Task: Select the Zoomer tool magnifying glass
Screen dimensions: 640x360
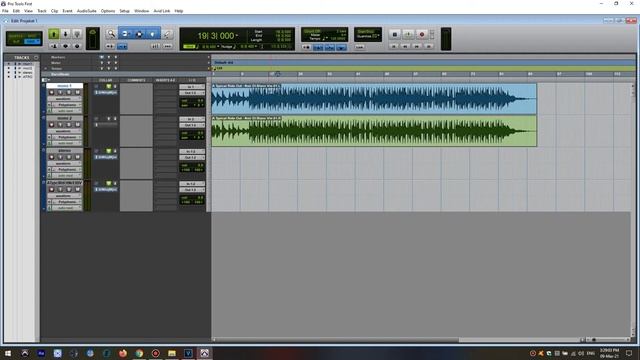Action: (x=111, y=34)
